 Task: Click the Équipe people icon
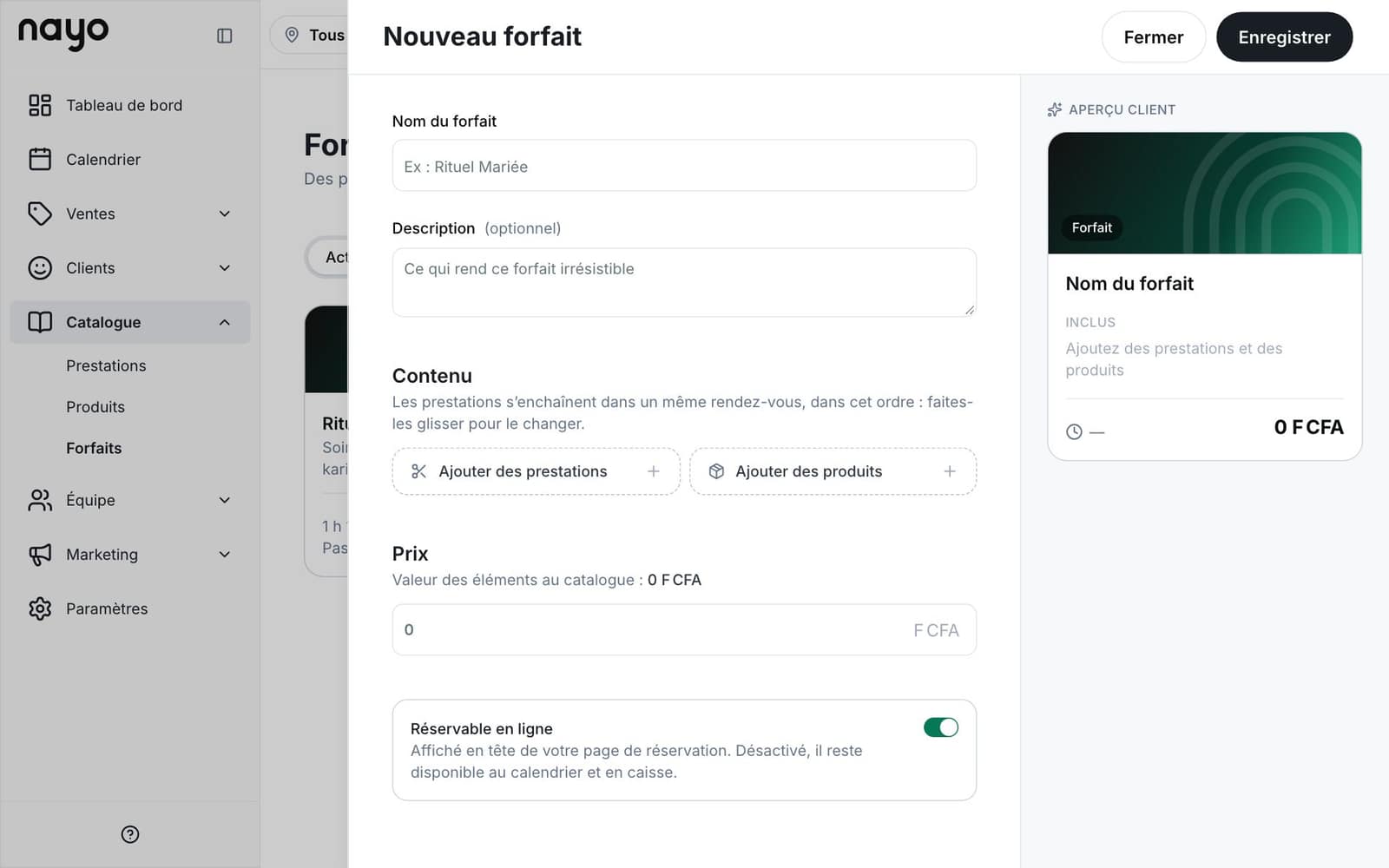pos(40,500)
